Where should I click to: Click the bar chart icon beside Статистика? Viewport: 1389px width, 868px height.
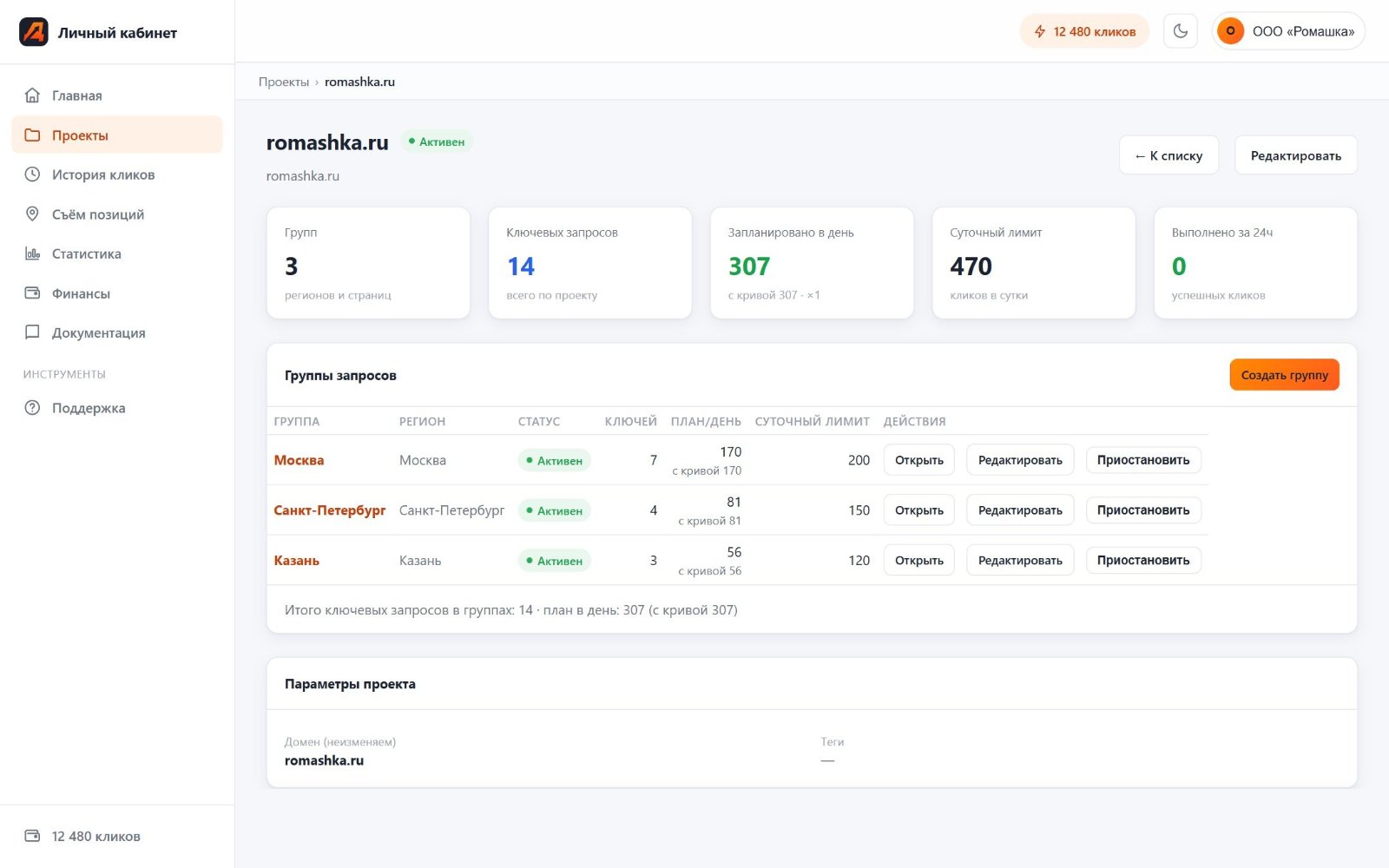[x=32, y=253]
